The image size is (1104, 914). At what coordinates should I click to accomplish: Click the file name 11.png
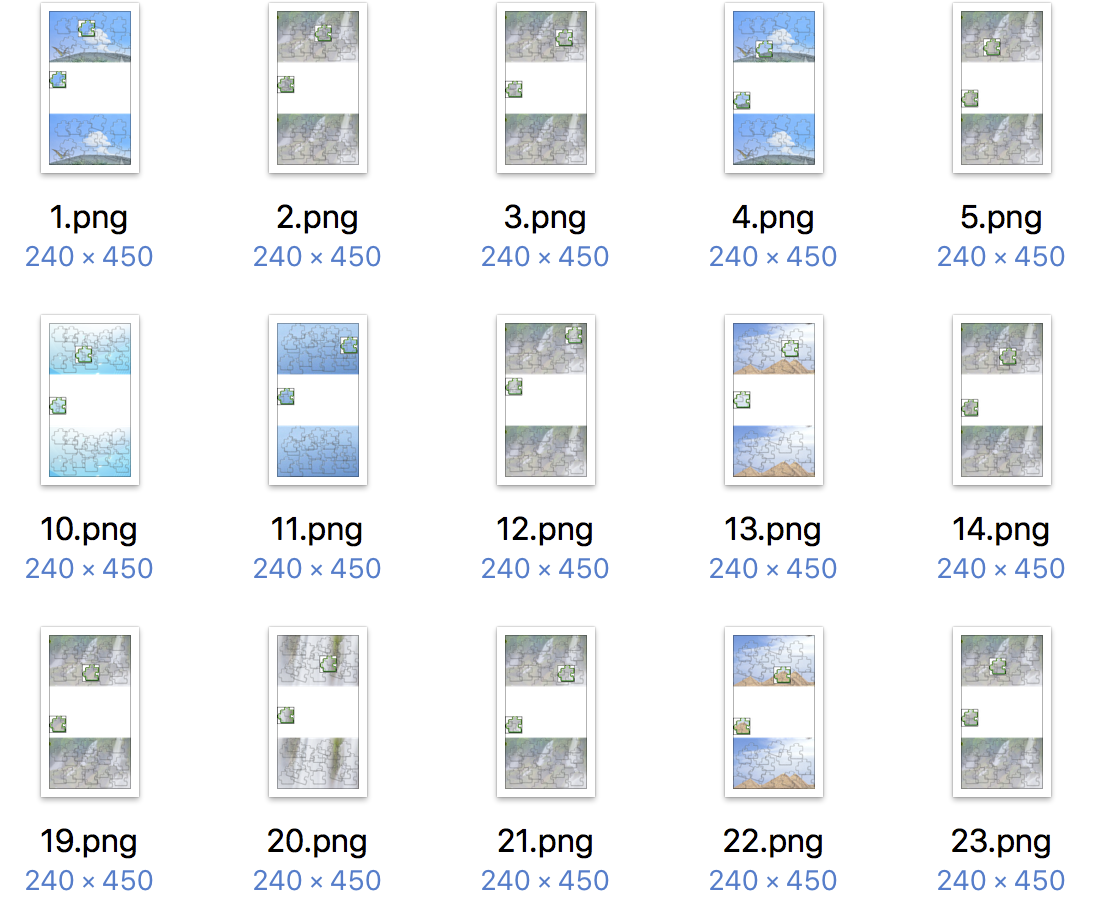pyautogui.click(x=317, y=530)
